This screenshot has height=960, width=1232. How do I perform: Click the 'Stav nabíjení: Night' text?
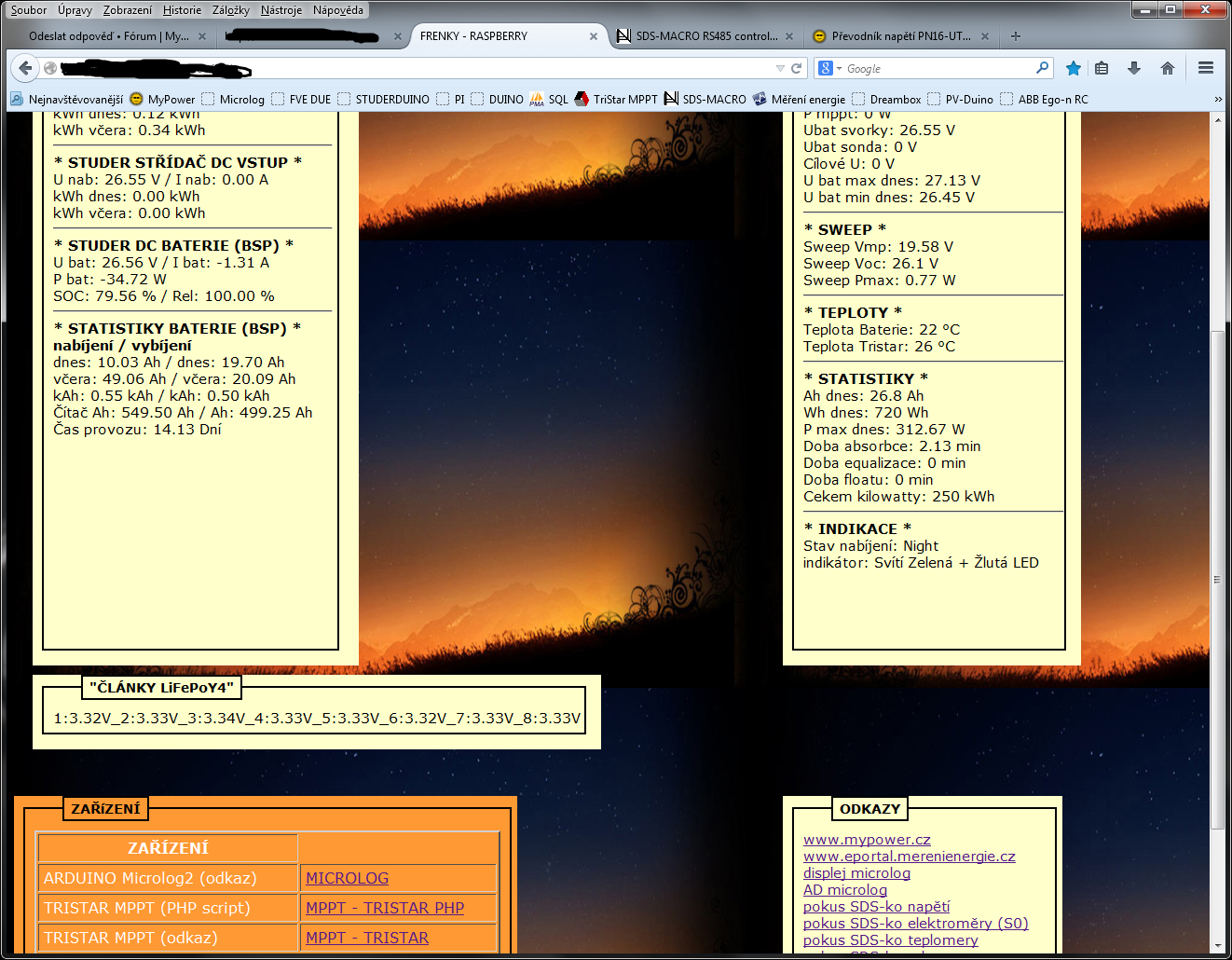870,546
